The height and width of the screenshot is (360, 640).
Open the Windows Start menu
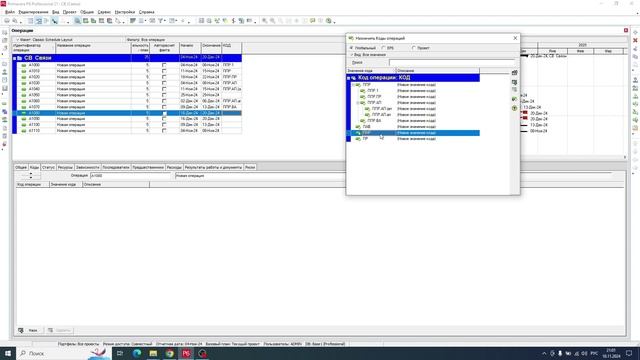point(8,353)
